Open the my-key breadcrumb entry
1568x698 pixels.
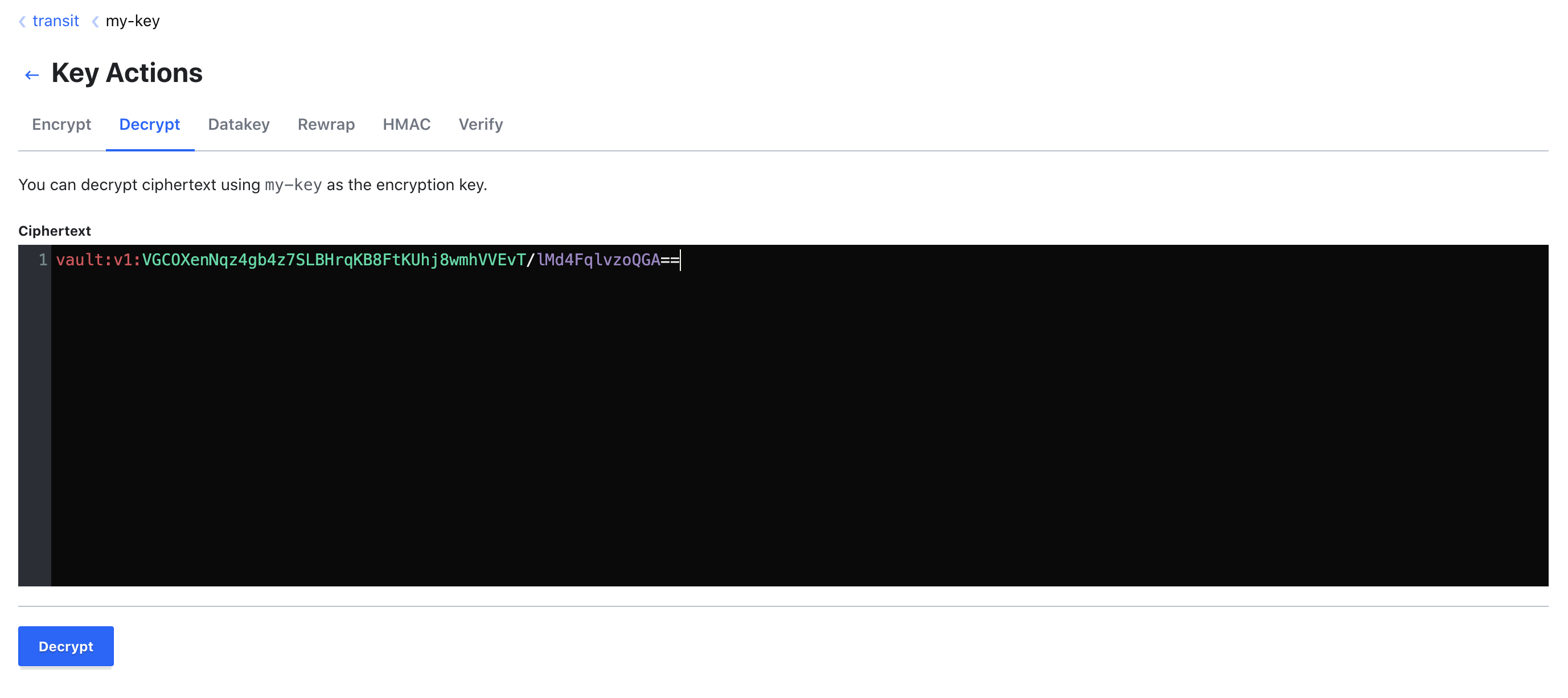point(133,20)
